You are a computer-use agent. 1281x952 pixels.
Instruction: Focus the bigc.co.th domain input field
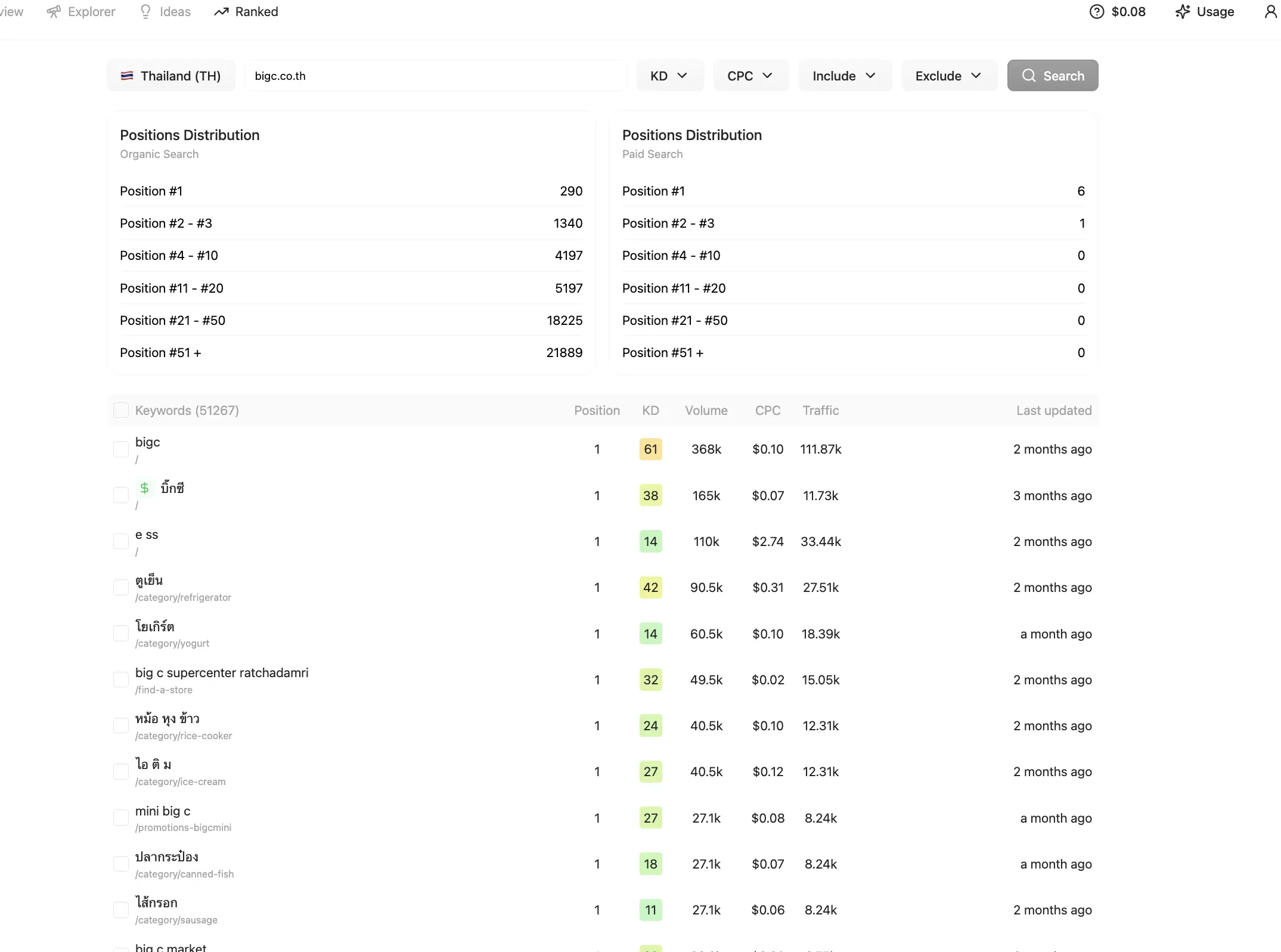click(436, 76)
